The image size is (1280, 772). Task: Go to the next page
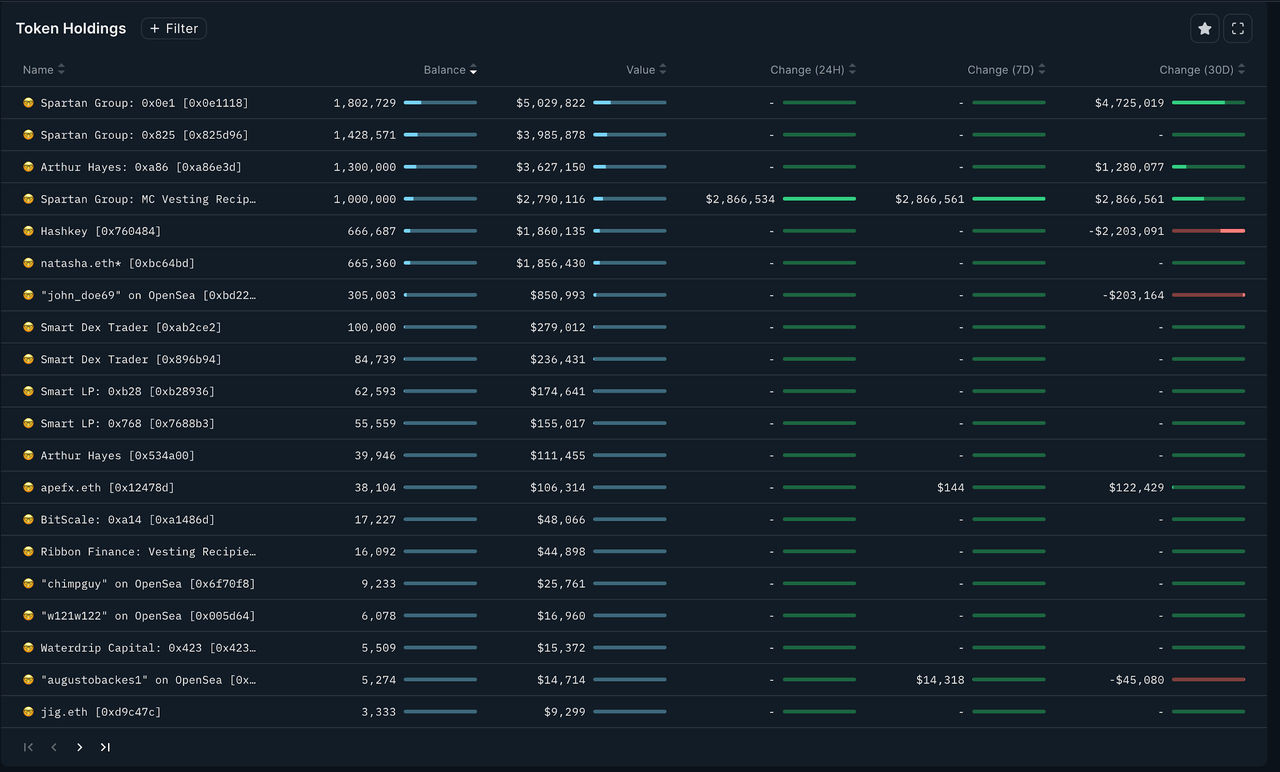[x=80, y=747]
